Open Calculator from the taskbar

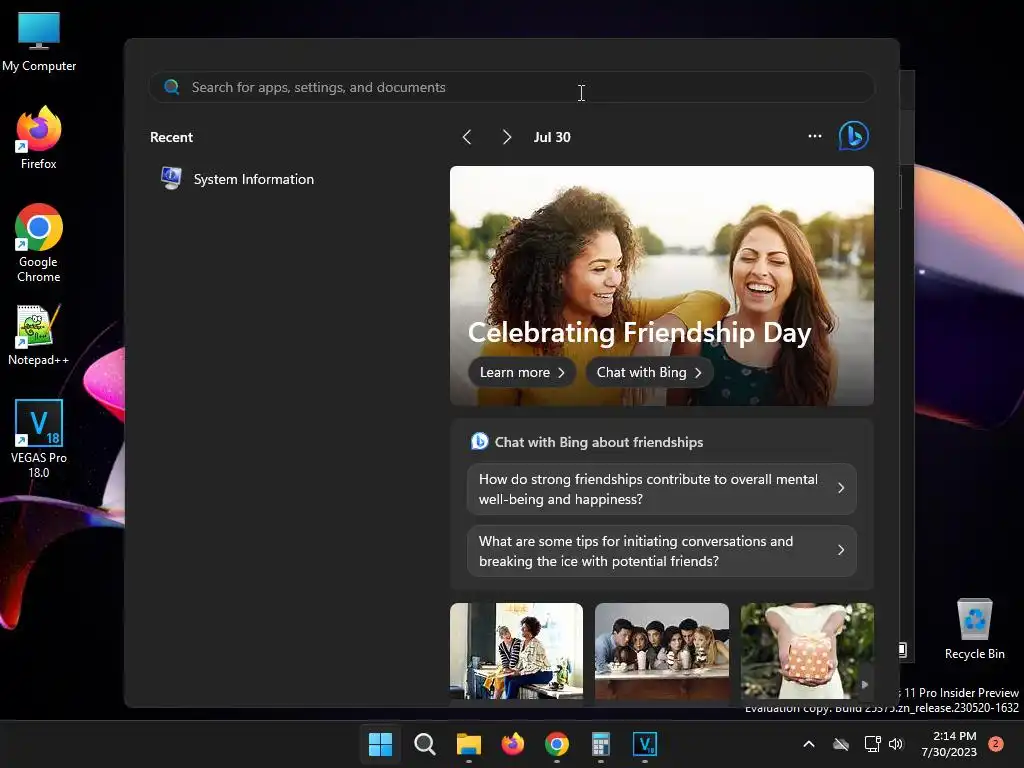(x=601, y=744)
